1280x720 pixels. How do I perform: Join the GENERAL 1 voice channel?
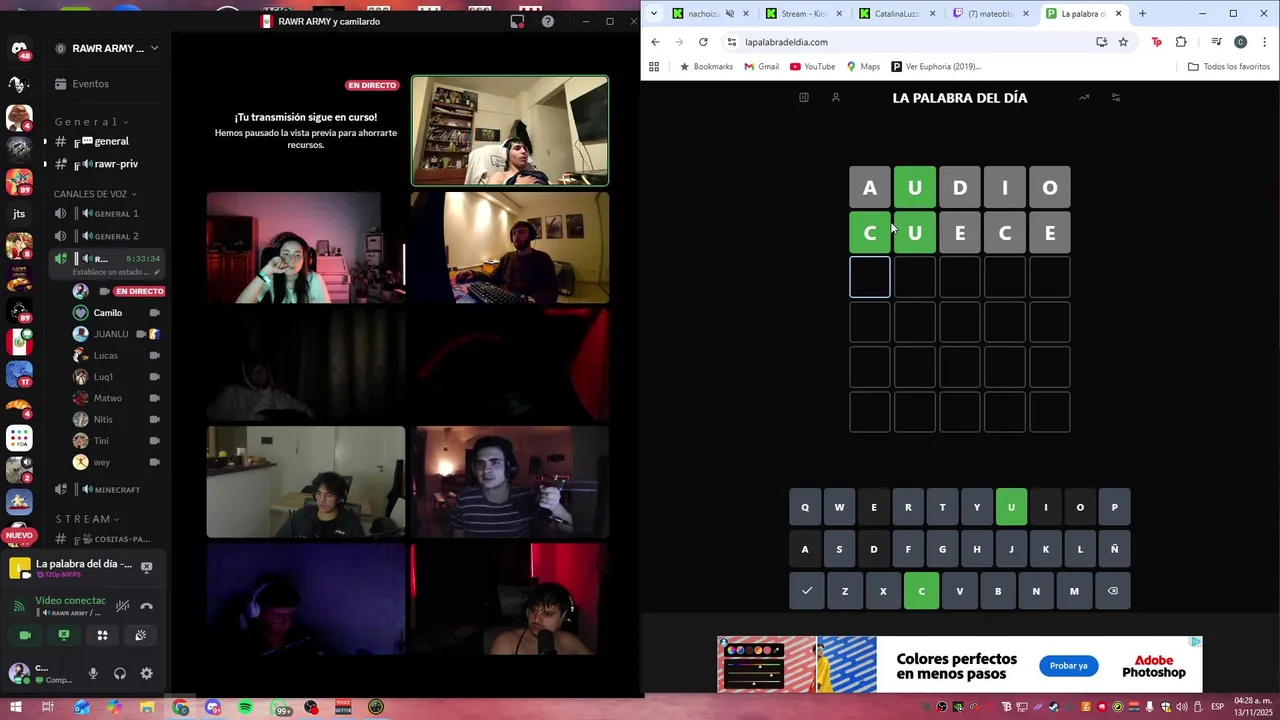tap(105, 213)
